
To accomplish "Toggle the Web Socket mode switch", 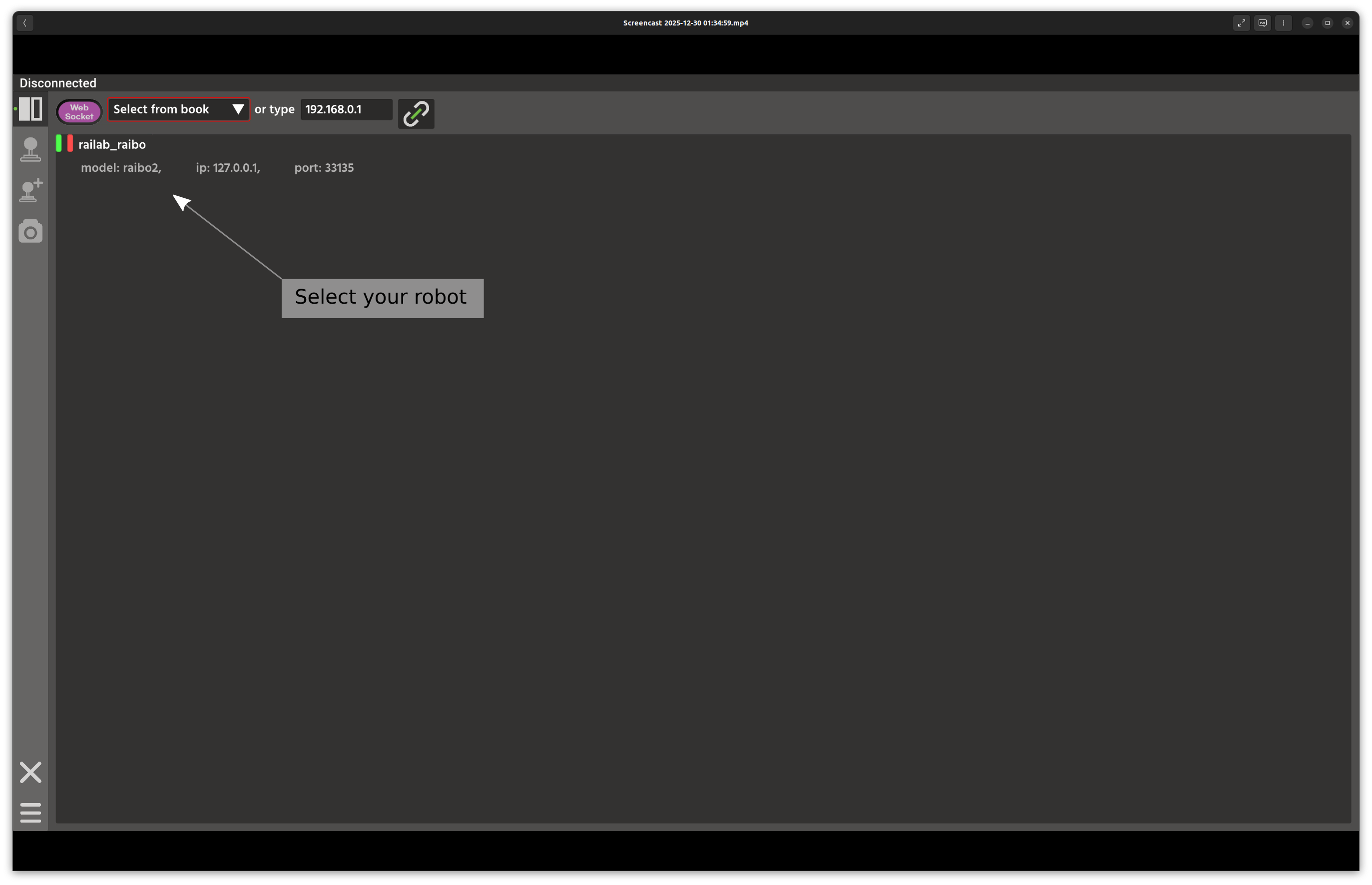I will coord(79,111).
